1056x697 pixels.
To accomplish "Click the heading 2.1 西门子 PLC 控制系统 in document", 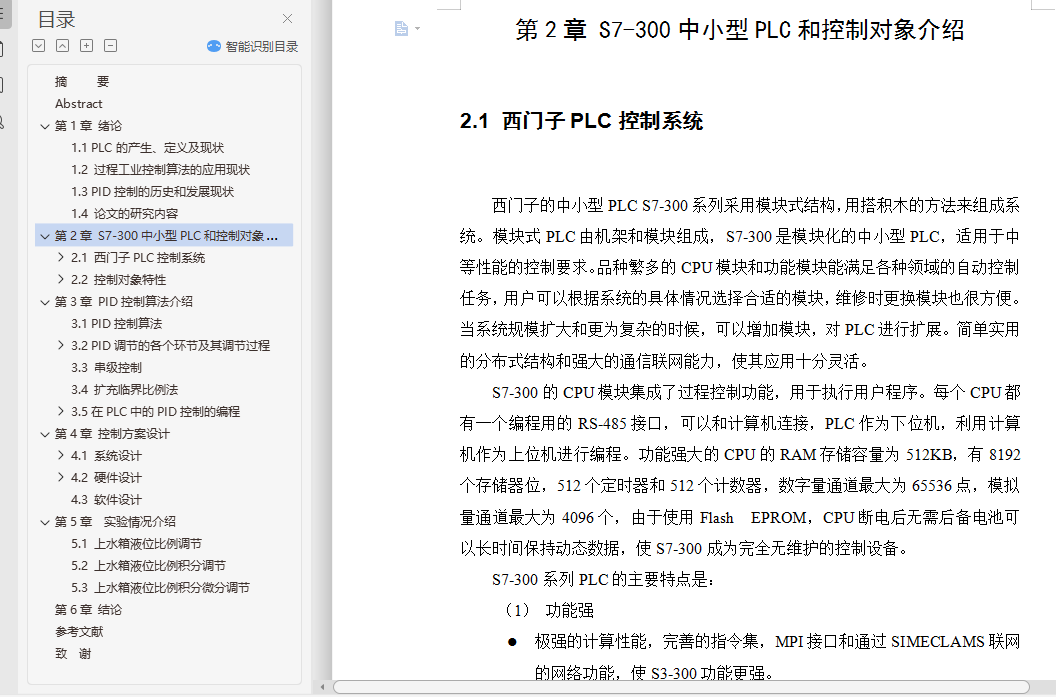I will click(581, 121).
